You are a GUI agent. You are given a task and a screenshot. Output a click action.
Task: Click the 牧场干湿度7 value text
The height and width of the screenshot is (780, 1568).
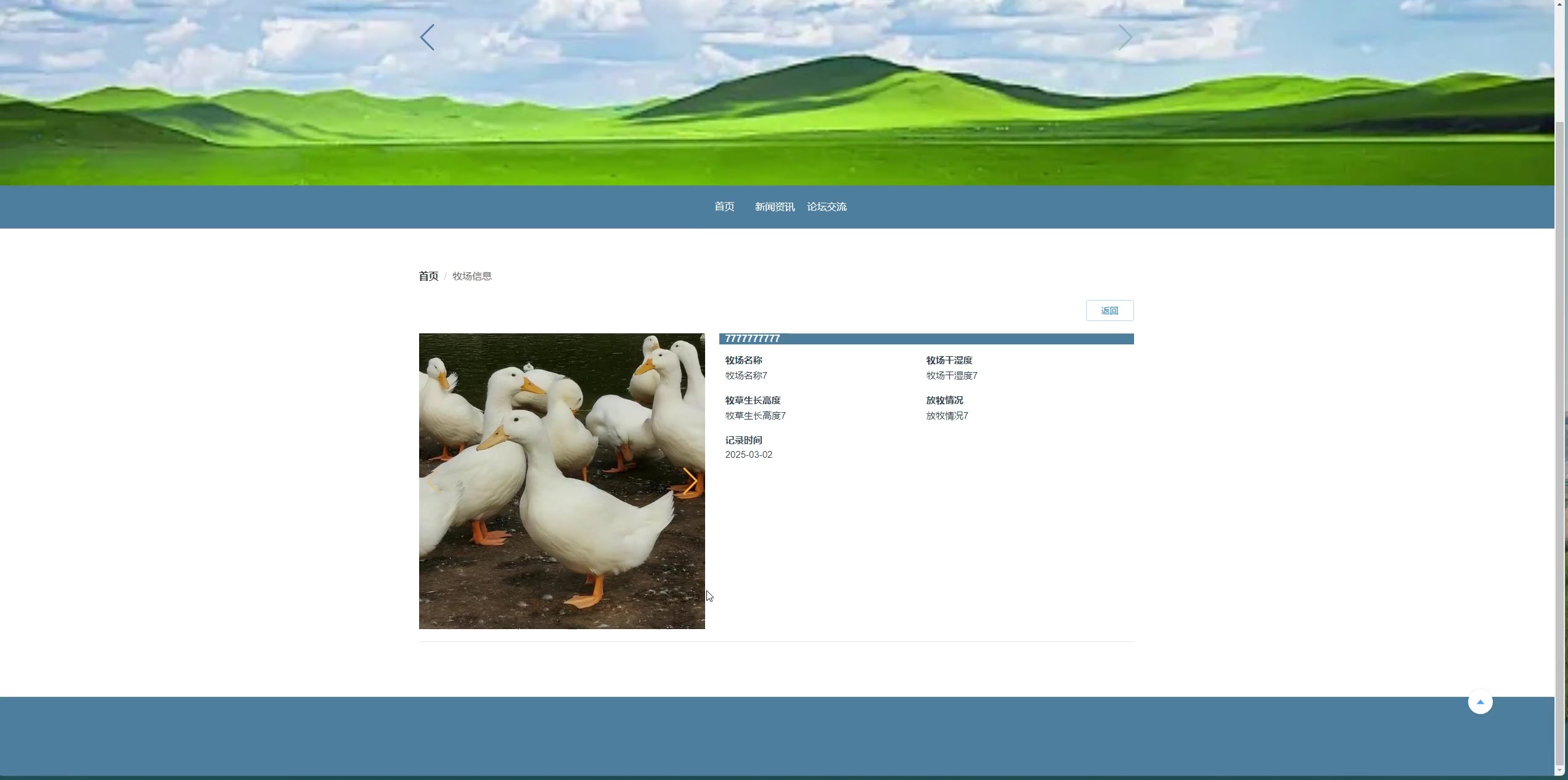952,375
